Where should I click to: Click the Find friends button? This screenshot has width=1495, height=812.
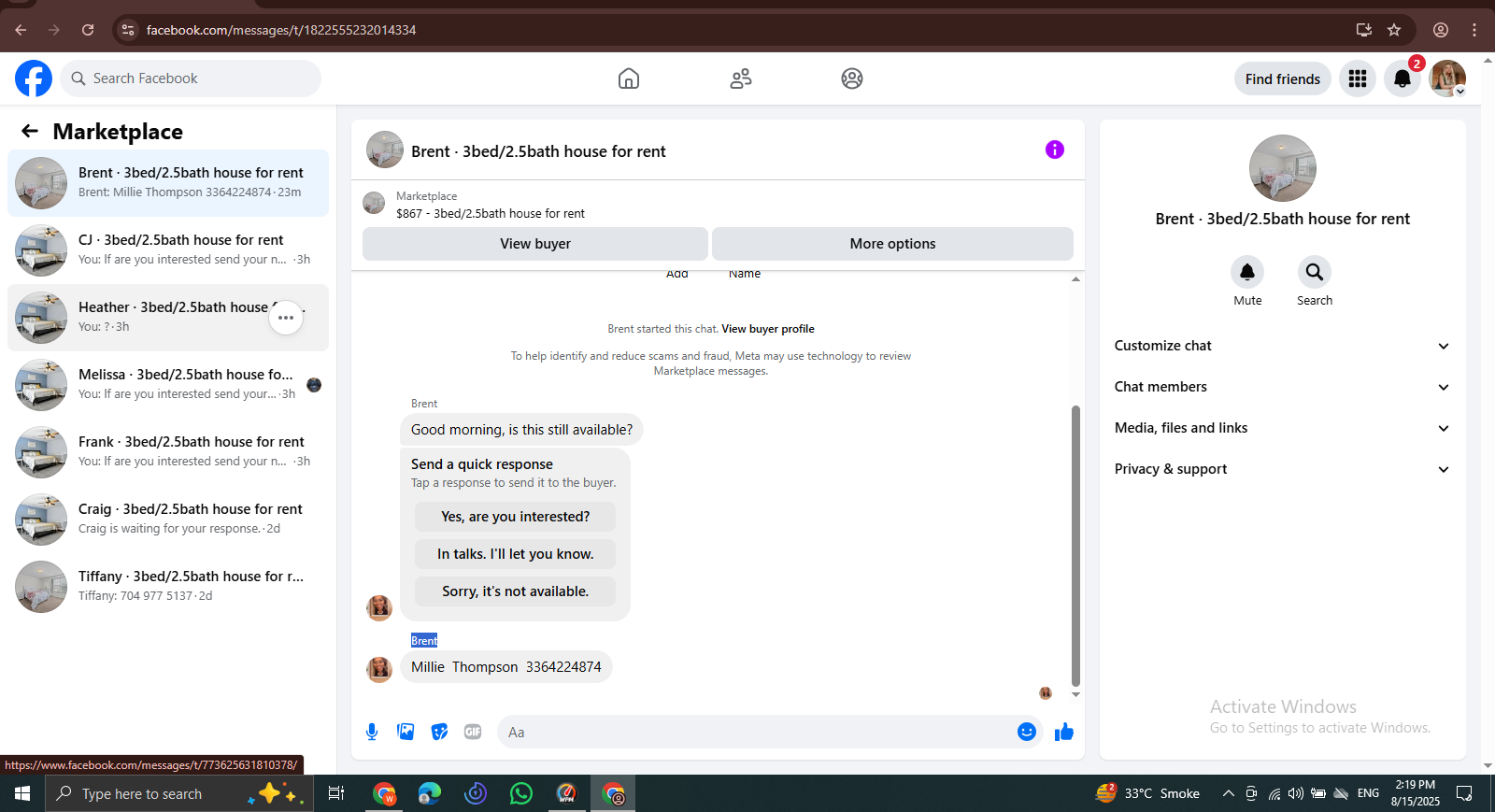(x=1282, y=78)
